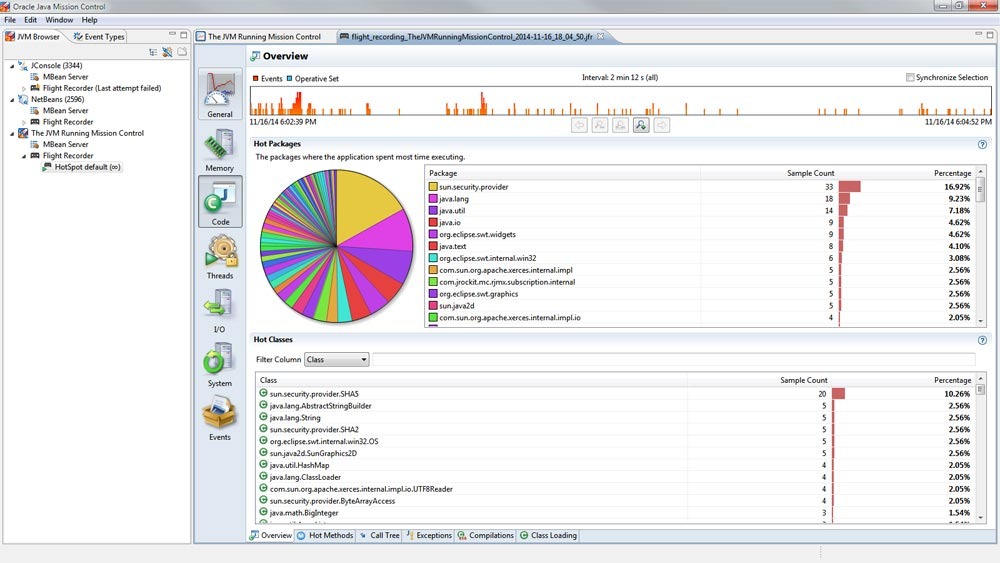Minimize the JVM Browser view panel

click(x=172, y=34)
